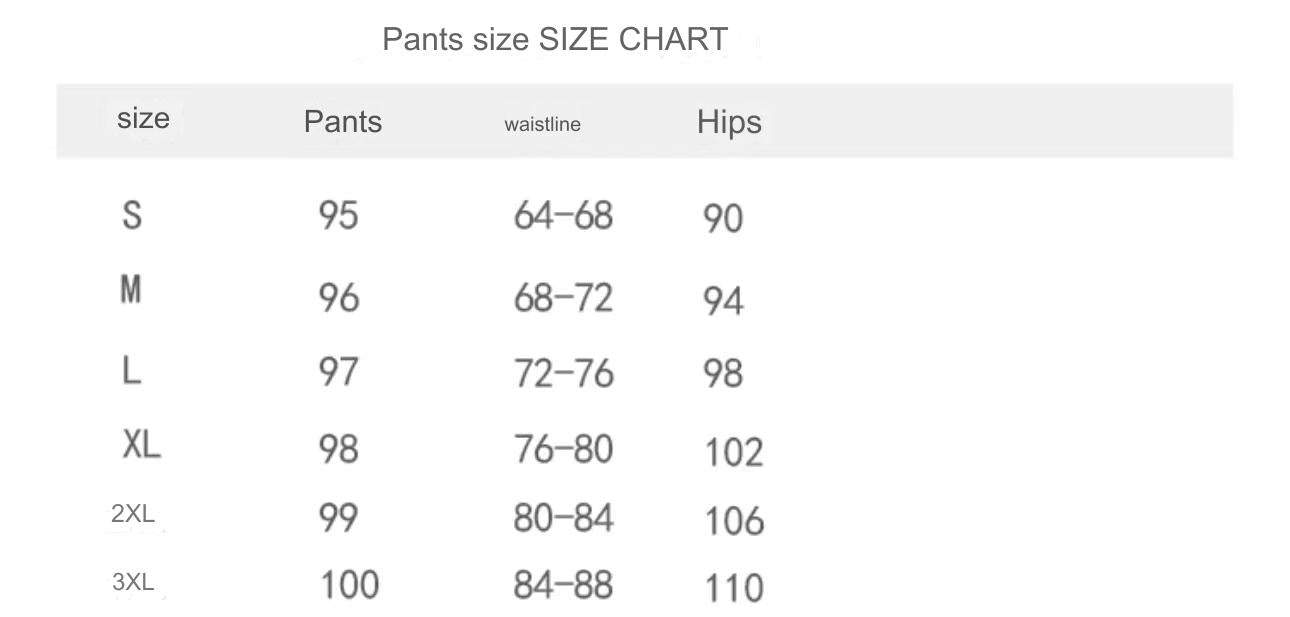This screenshot has height=617, width=1290.
Task: Select the '3XL' size row label
Action: point(133,582)
